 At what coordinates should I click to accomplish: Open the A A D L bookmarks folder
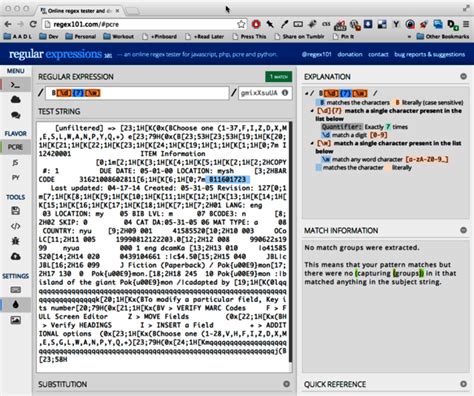coord(18,36)
